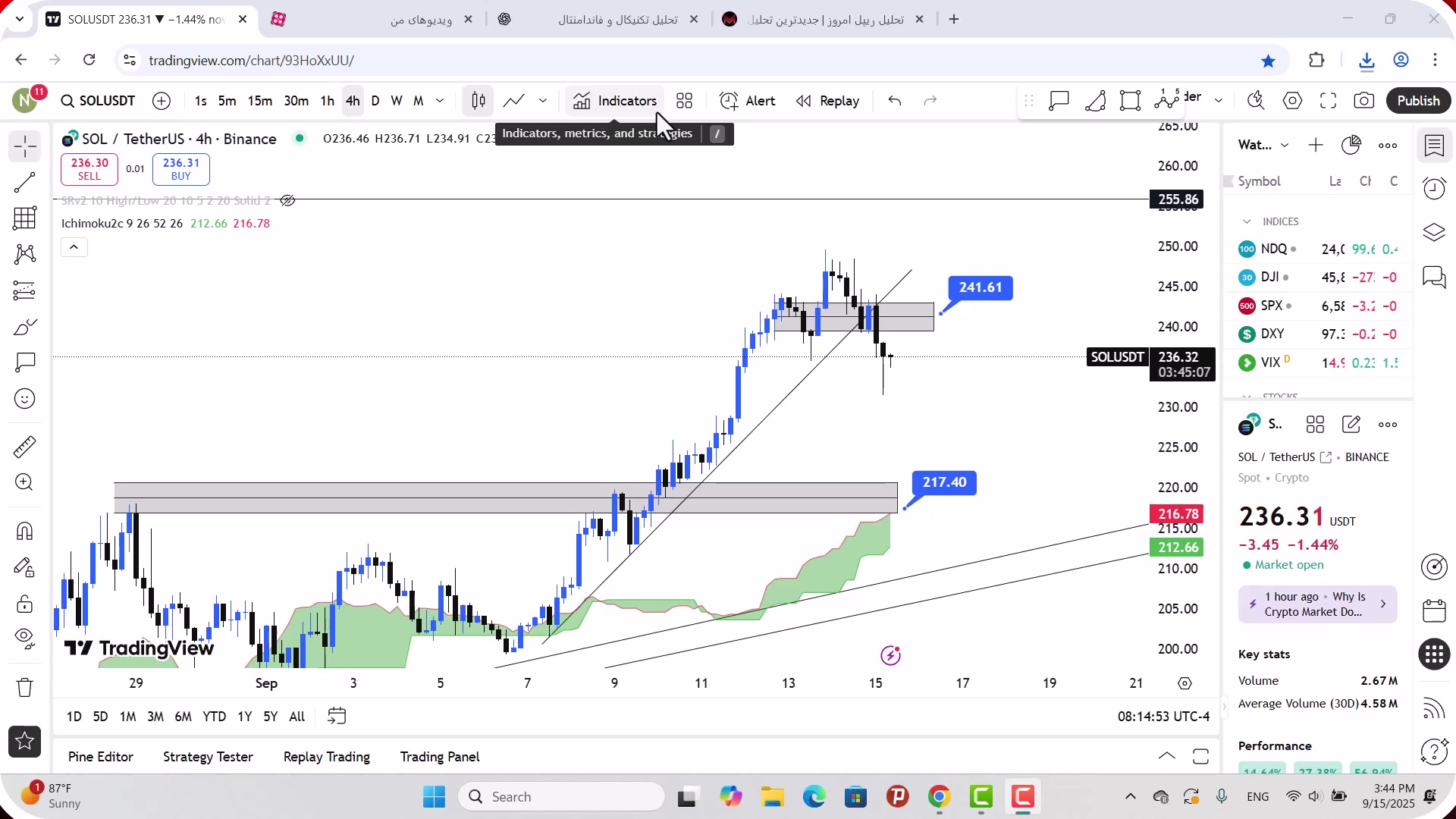Viewport: 1456px width, 819px height.
Task: Open Chrome from the taskbar
Action: (939, 797)
